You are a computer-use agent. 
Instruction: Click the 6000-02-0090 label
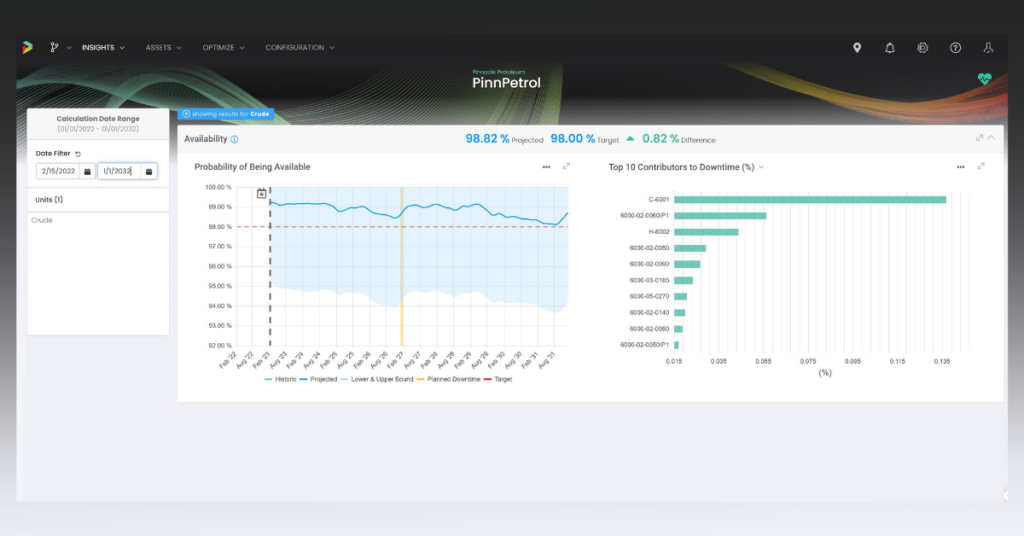(649, 264)
